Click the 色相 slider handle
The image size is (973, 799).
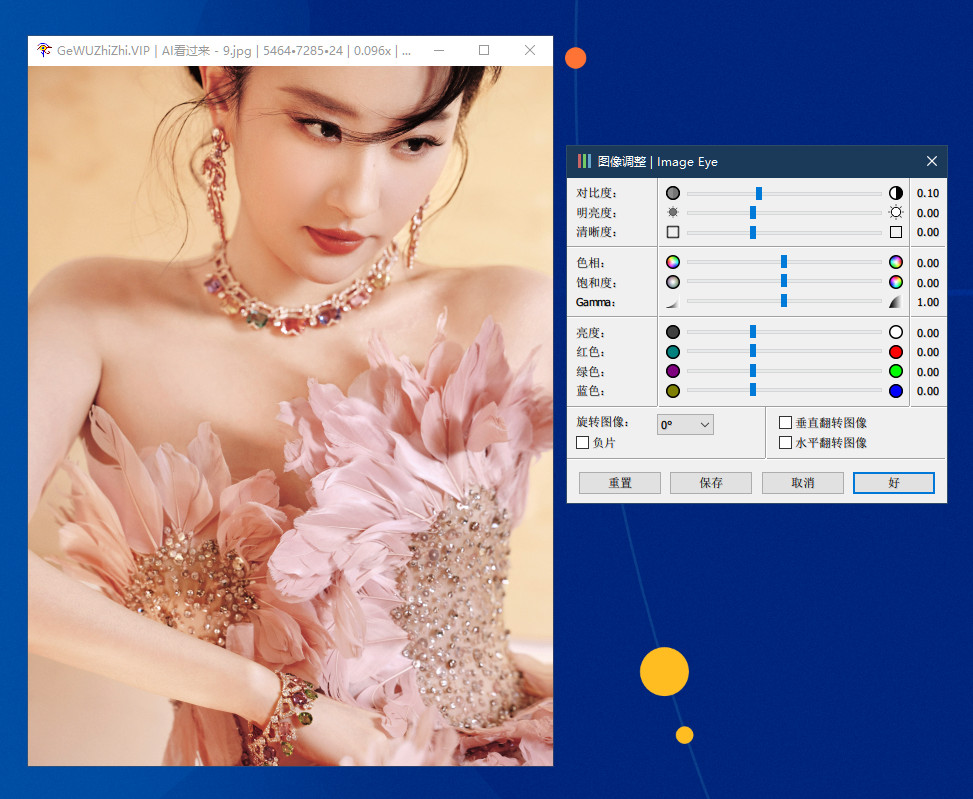click(784, 261)
